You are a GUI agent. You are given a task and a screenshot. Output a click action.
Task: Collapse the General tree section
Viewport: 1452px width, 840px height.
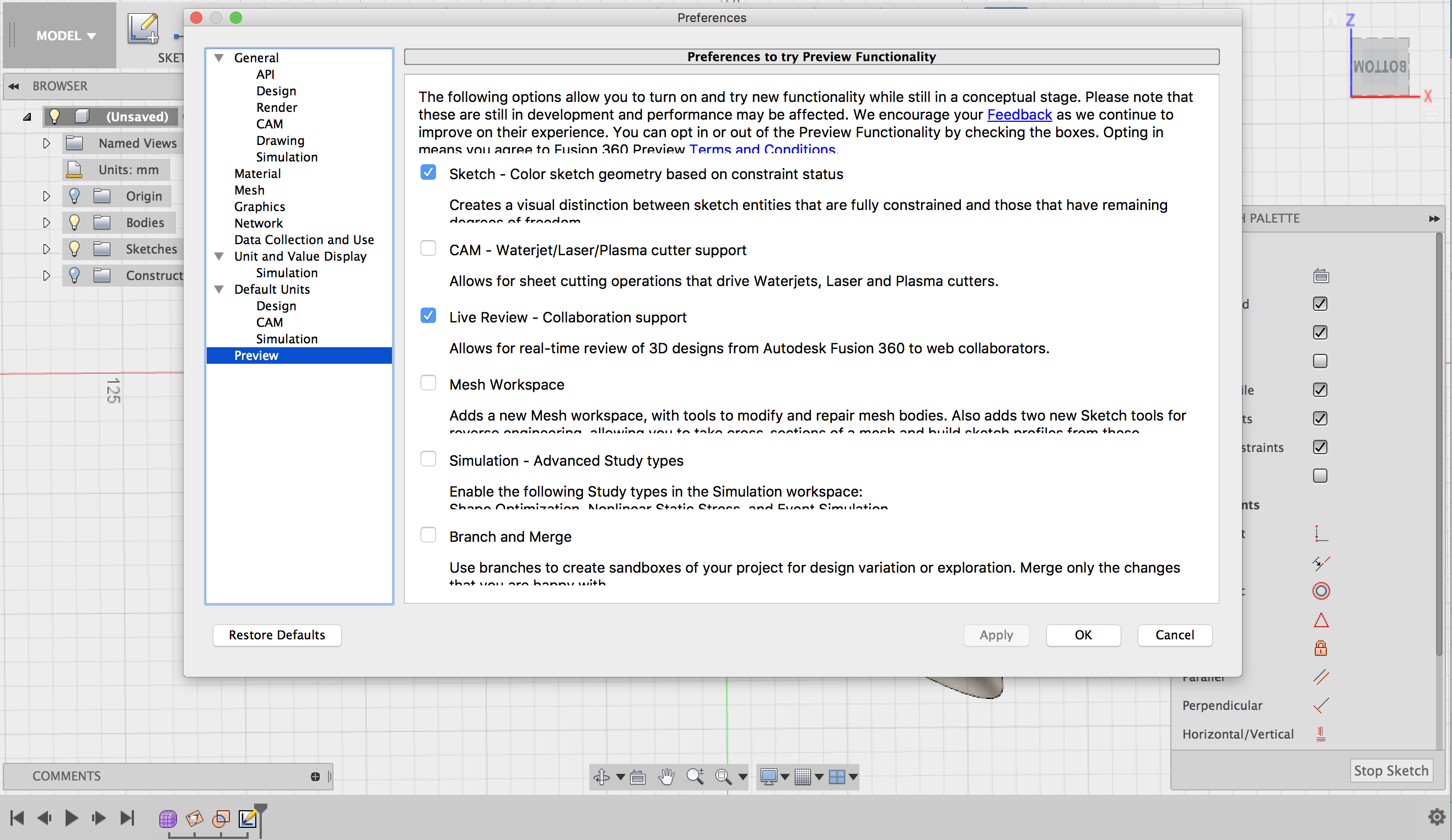click(x=219, y=58)
